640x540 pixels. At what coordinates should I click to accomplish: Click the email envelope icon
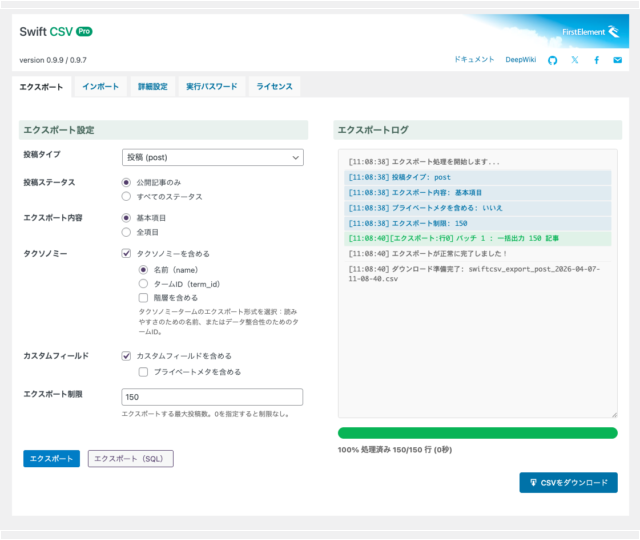[618, 60]
